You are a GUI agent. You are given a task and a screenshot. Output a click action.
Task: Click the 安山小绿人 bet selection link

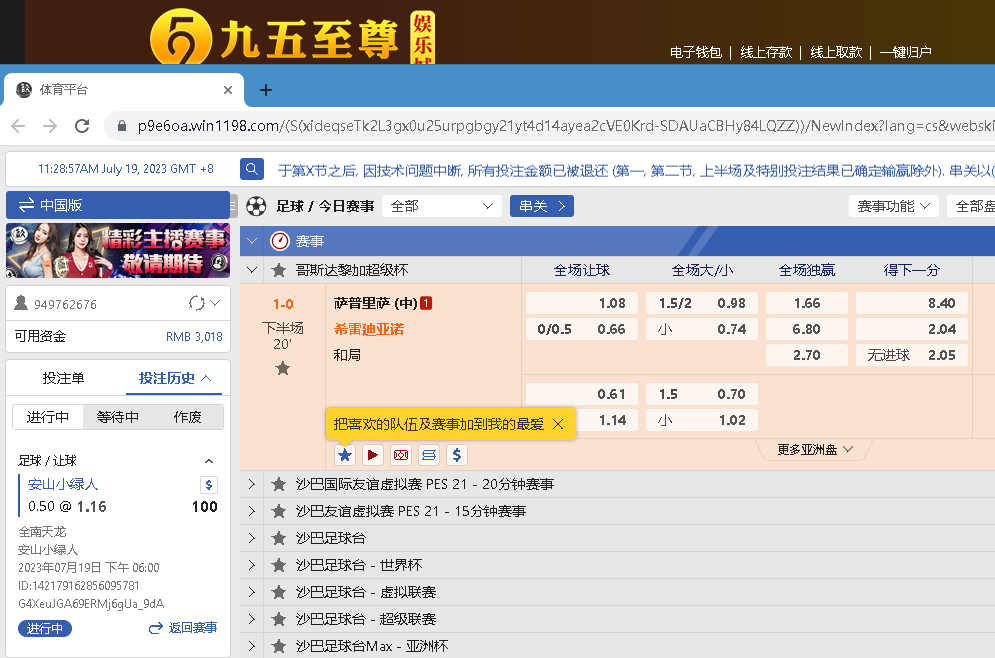[63, 484]
